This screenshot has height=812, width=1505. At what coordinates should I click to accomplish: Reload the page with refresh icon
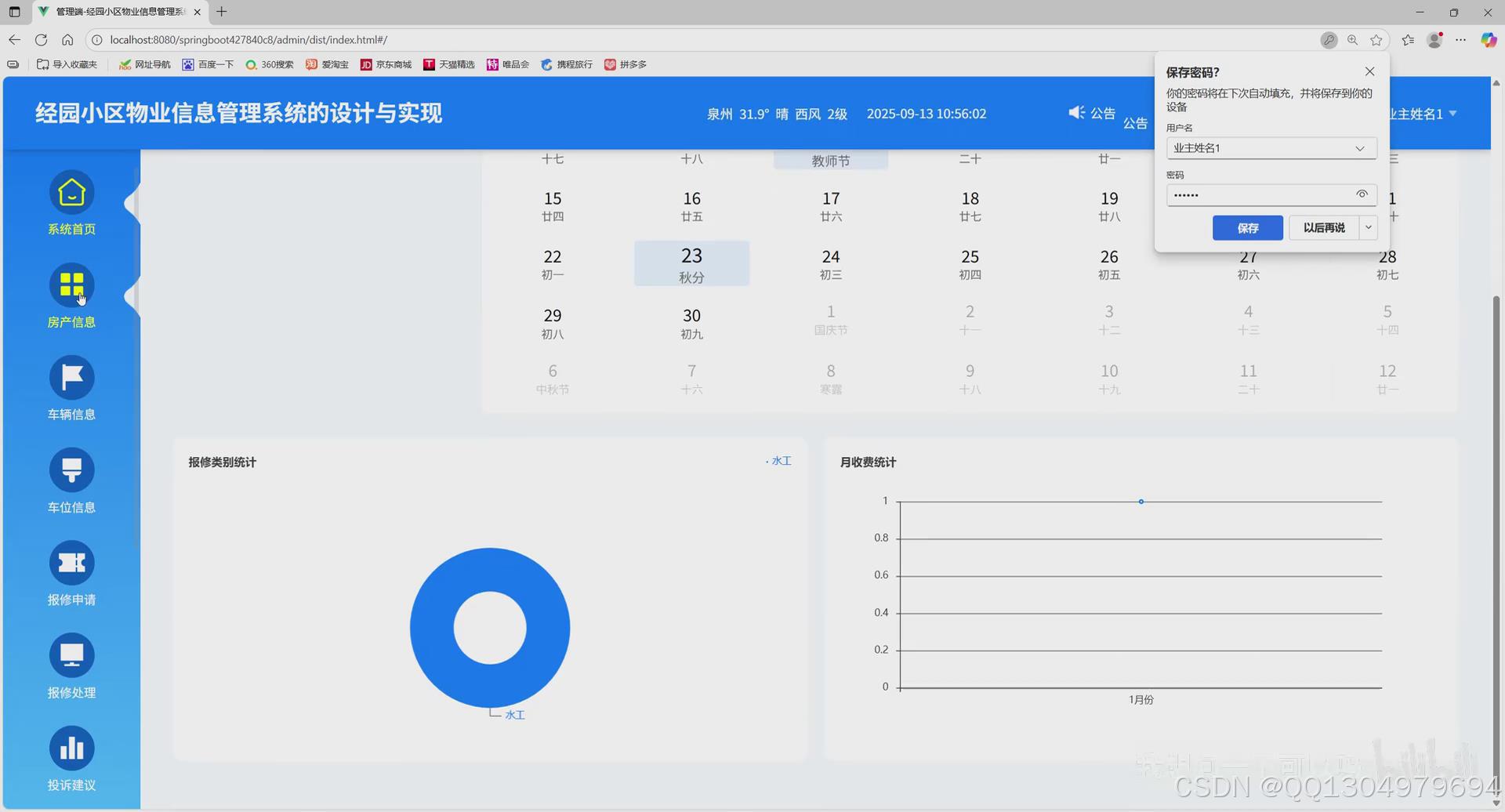tap(42, 40)
